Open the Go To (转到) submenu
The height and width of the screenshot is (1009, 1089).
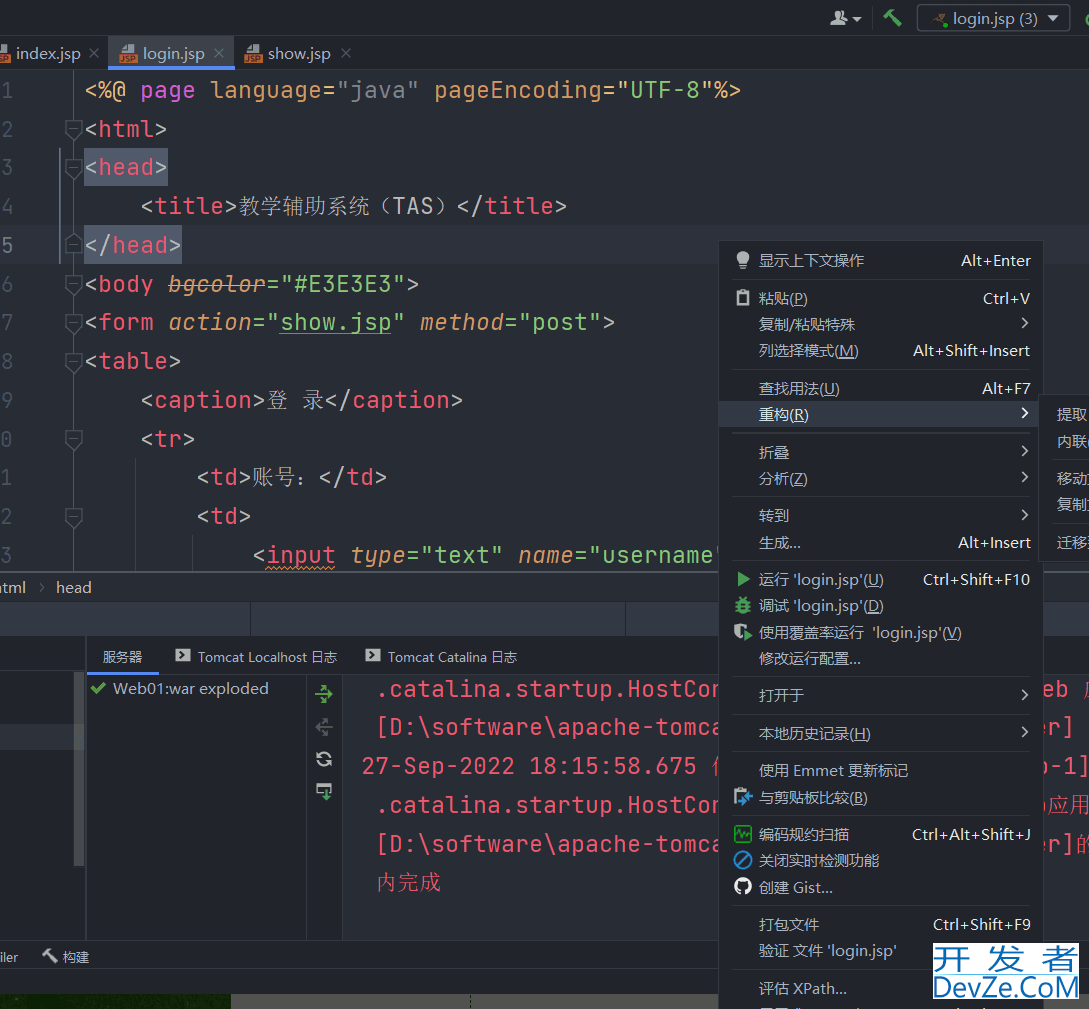click(x=881, y=515)
